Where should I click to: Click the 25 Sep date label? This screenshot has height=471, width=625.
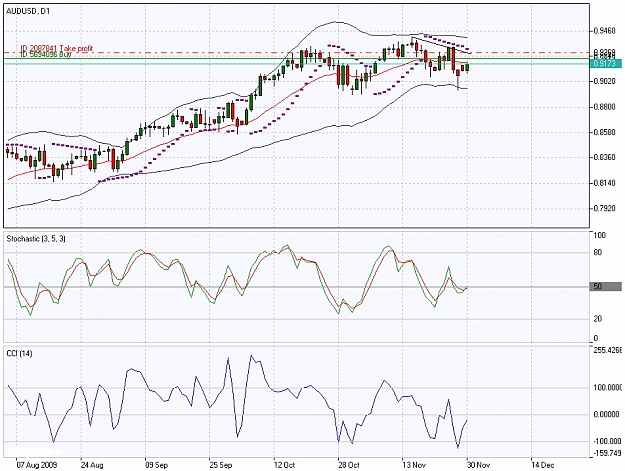(x=221, y=465)
